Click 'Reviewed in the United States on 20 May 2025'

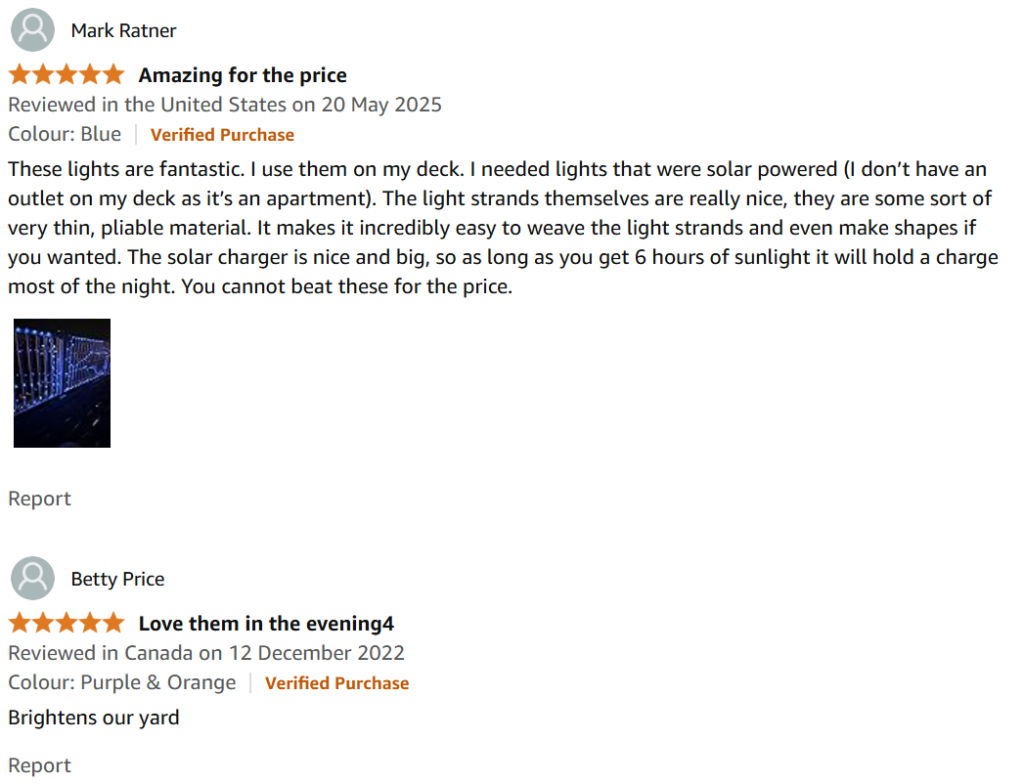pos(225,105)
